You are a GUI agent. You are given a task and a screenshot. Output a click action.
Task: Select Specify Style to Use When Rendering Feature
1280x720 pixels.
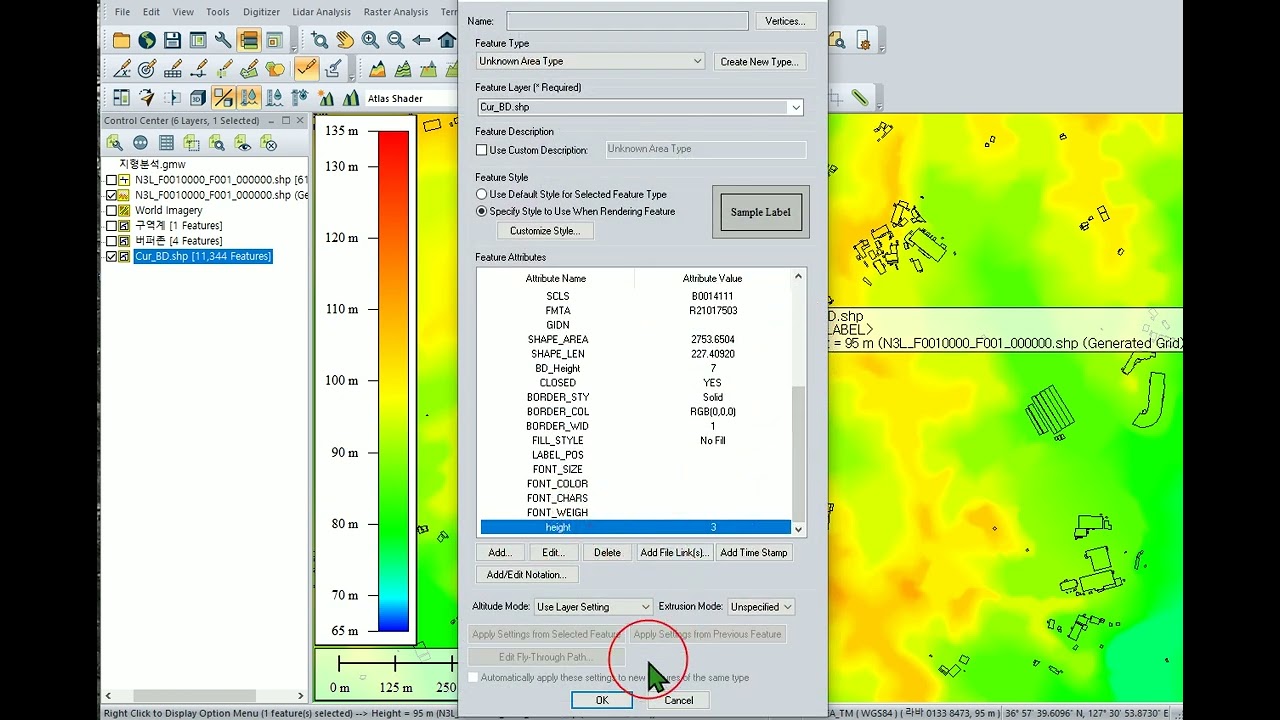click(x=482, y=211)
